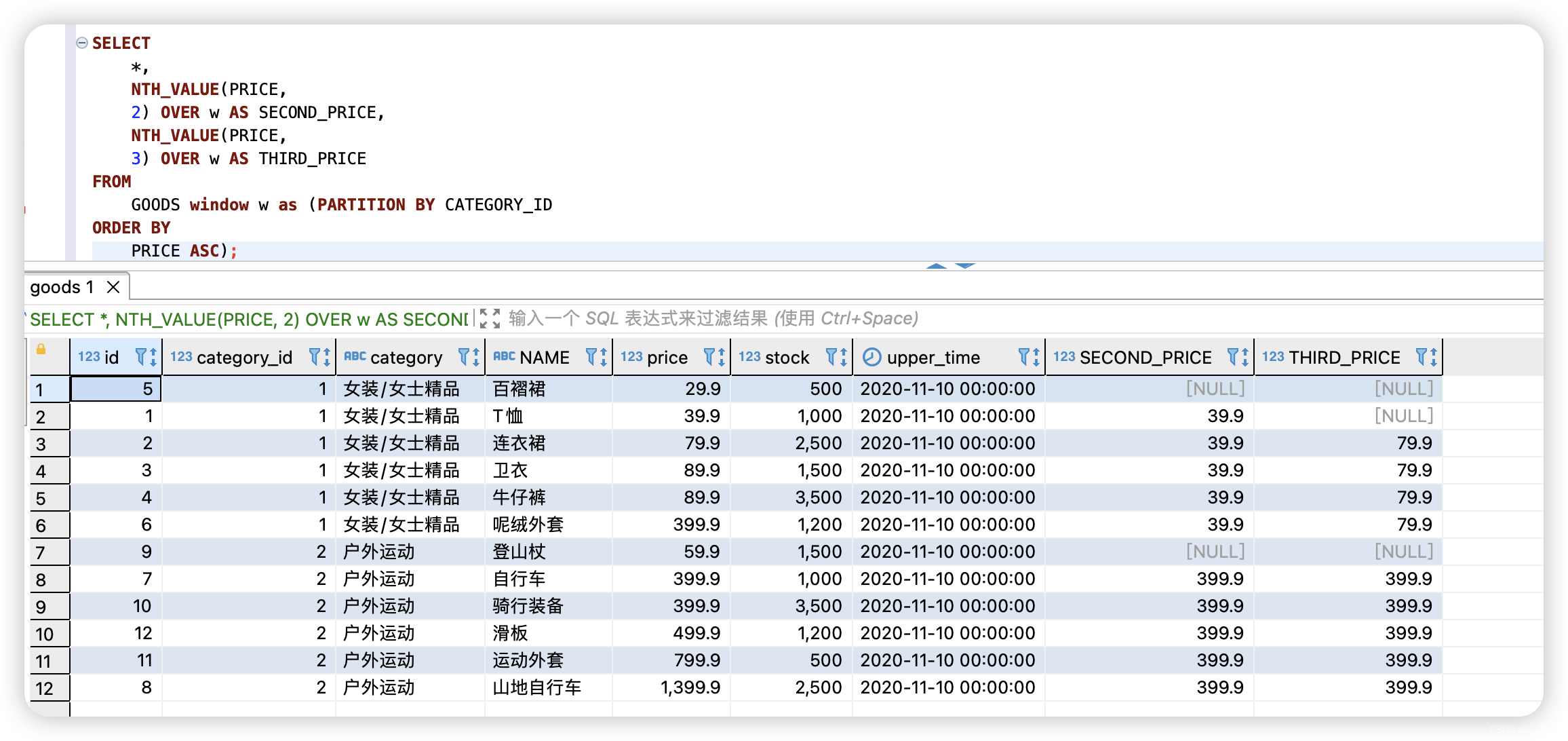The width and height of the screenshot is (1568, 741).
Task: Click the lock icon in grid corner
Action: click(41, 349)
